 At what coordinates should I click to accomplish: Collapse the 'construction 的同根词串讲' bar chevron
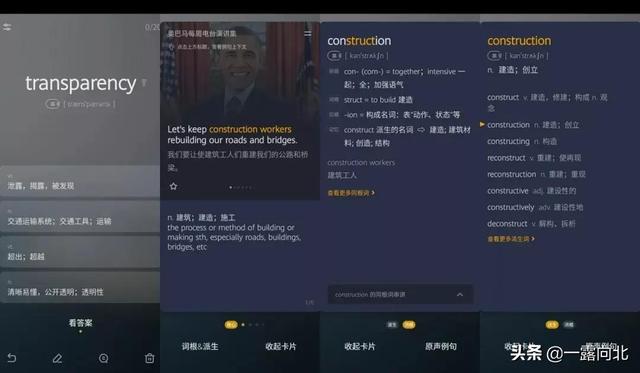[460, 294]
